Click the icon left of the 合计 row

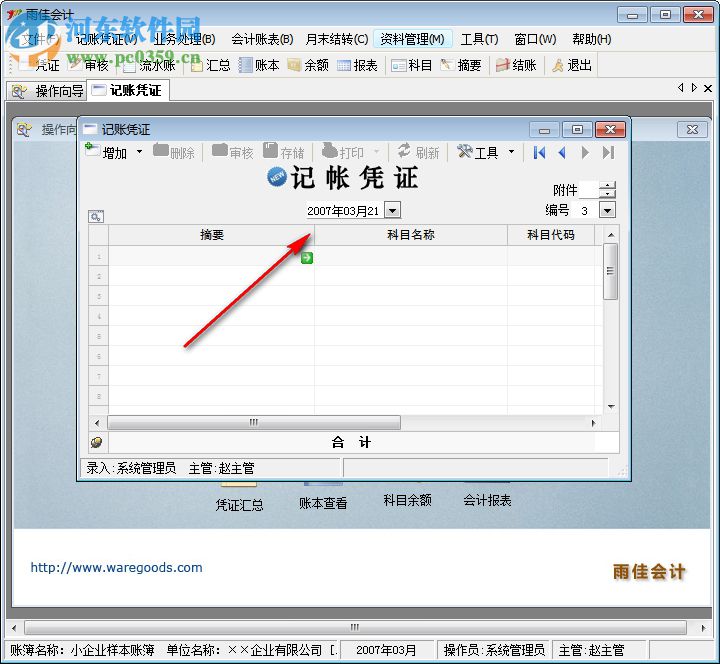tap(97, 442)
